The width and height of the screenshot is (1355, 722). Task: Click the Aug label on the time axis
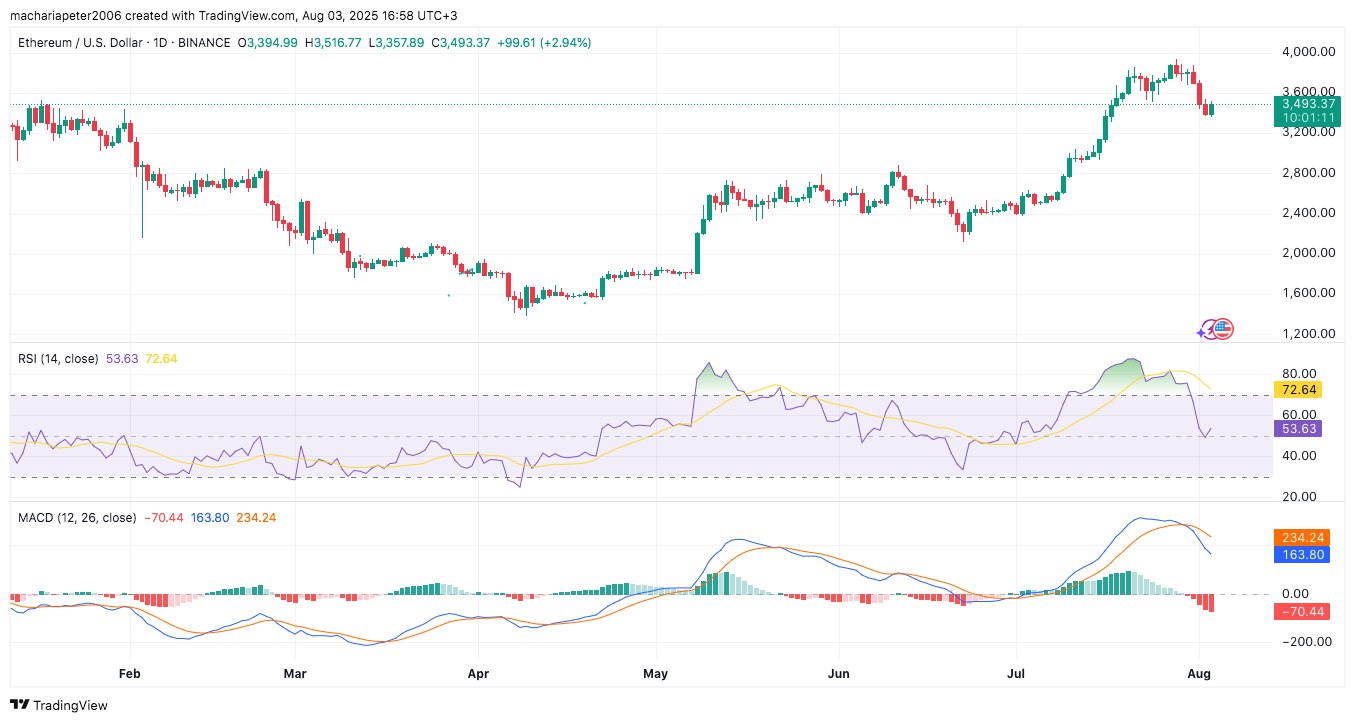click(1200, 675)
